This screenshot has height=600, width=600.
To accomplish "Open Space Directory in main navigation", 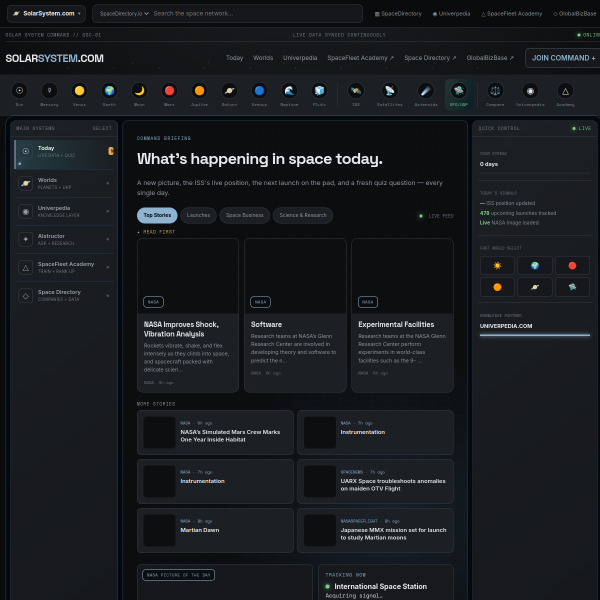I will [430, 58].
